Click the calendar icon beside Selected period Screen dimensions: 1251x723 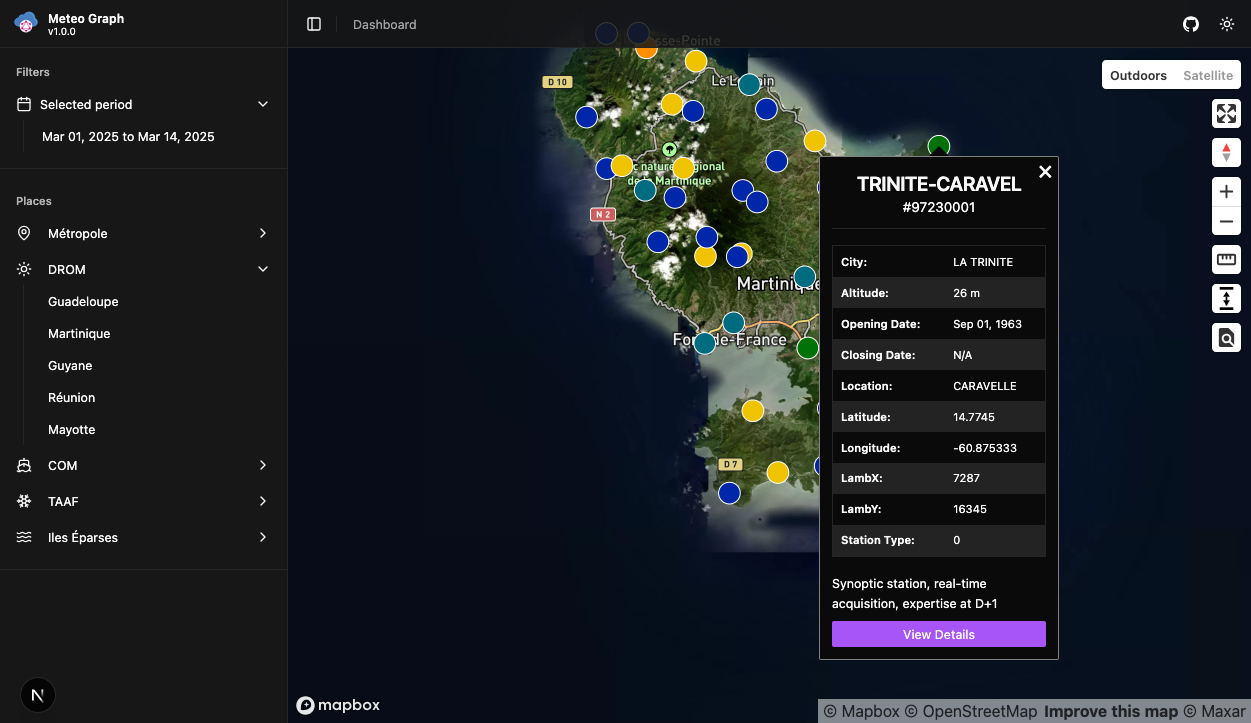(x=24, y=104)
